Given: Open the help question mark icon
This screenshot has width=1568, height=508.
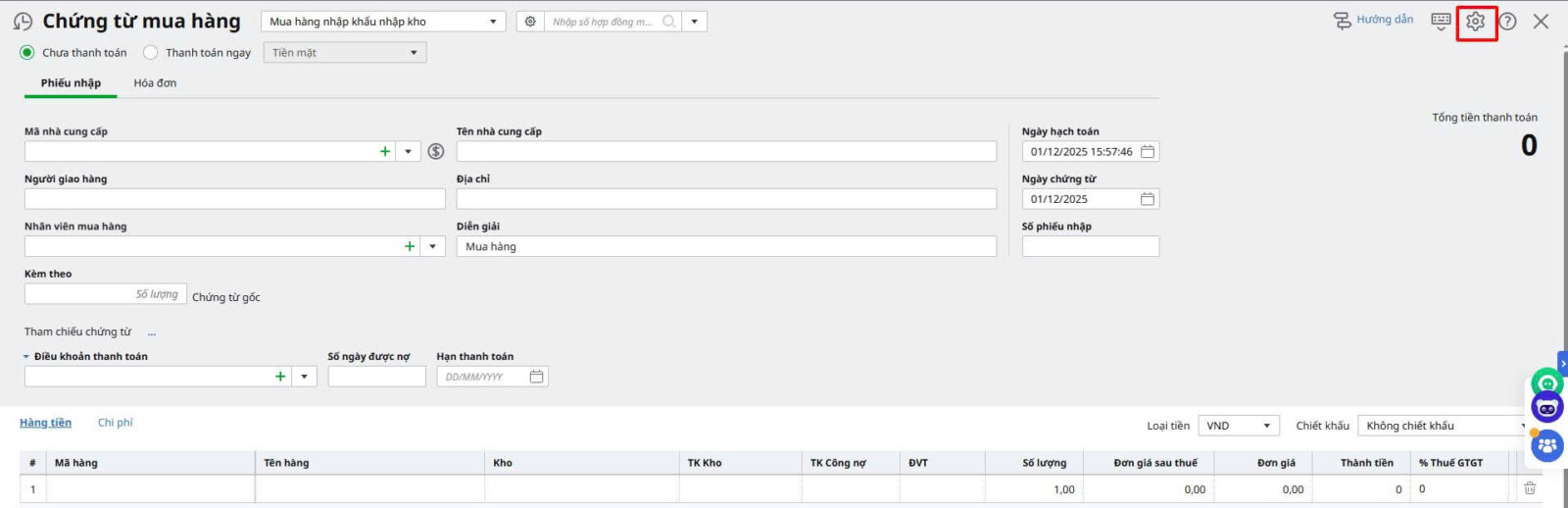Looking at the screenshot, I should [x=1508, y=22].
